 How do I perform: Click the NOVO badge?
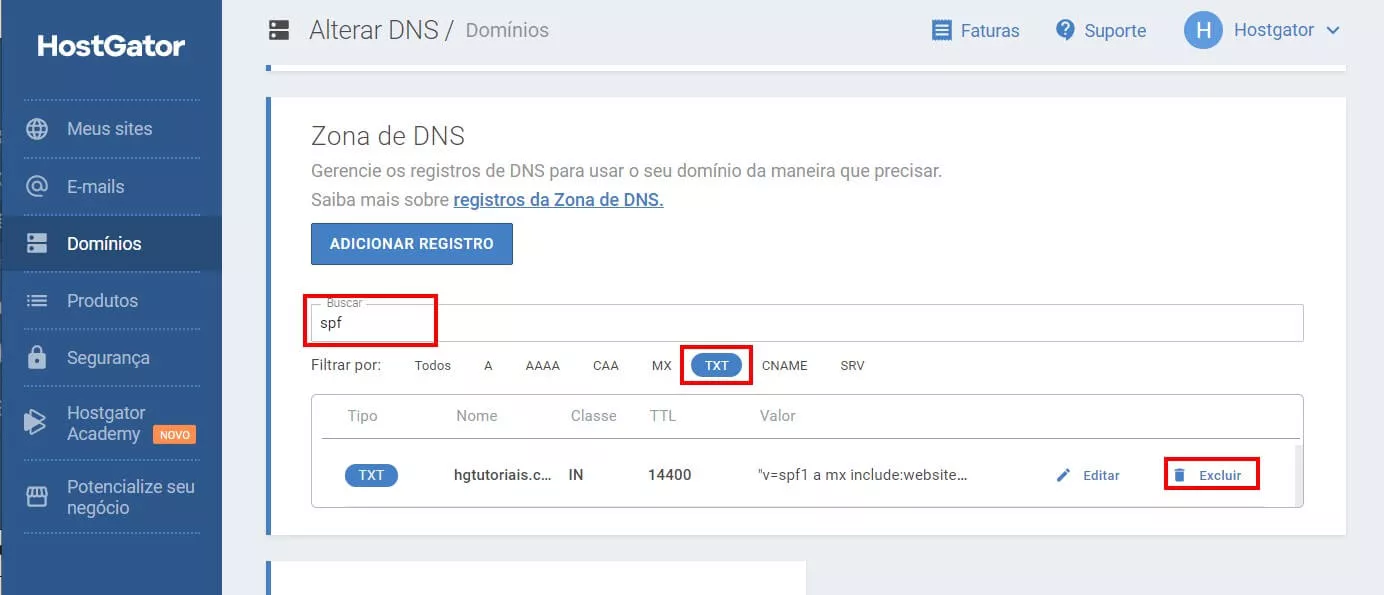[174, 435]
